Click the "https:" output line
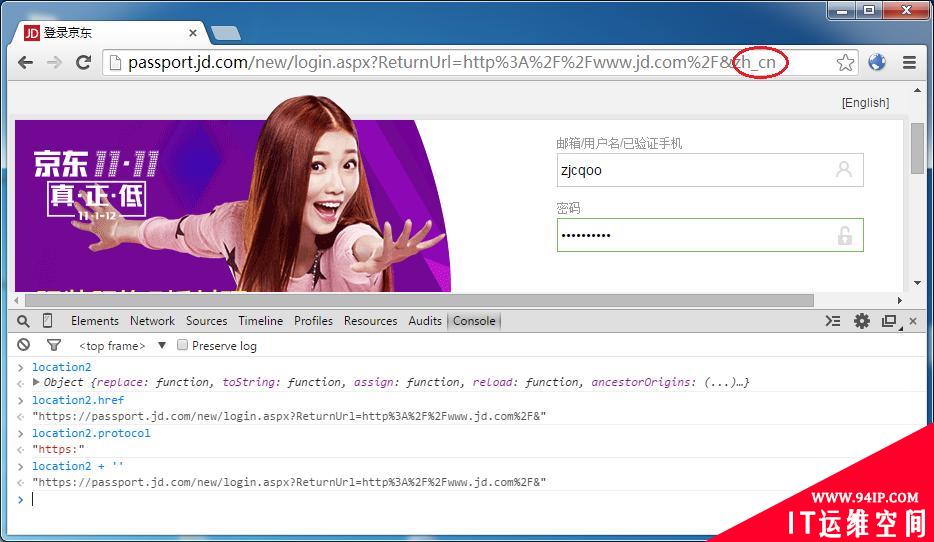Image resolution: width=934 pixels, height=542 pixels. (58, 449)
